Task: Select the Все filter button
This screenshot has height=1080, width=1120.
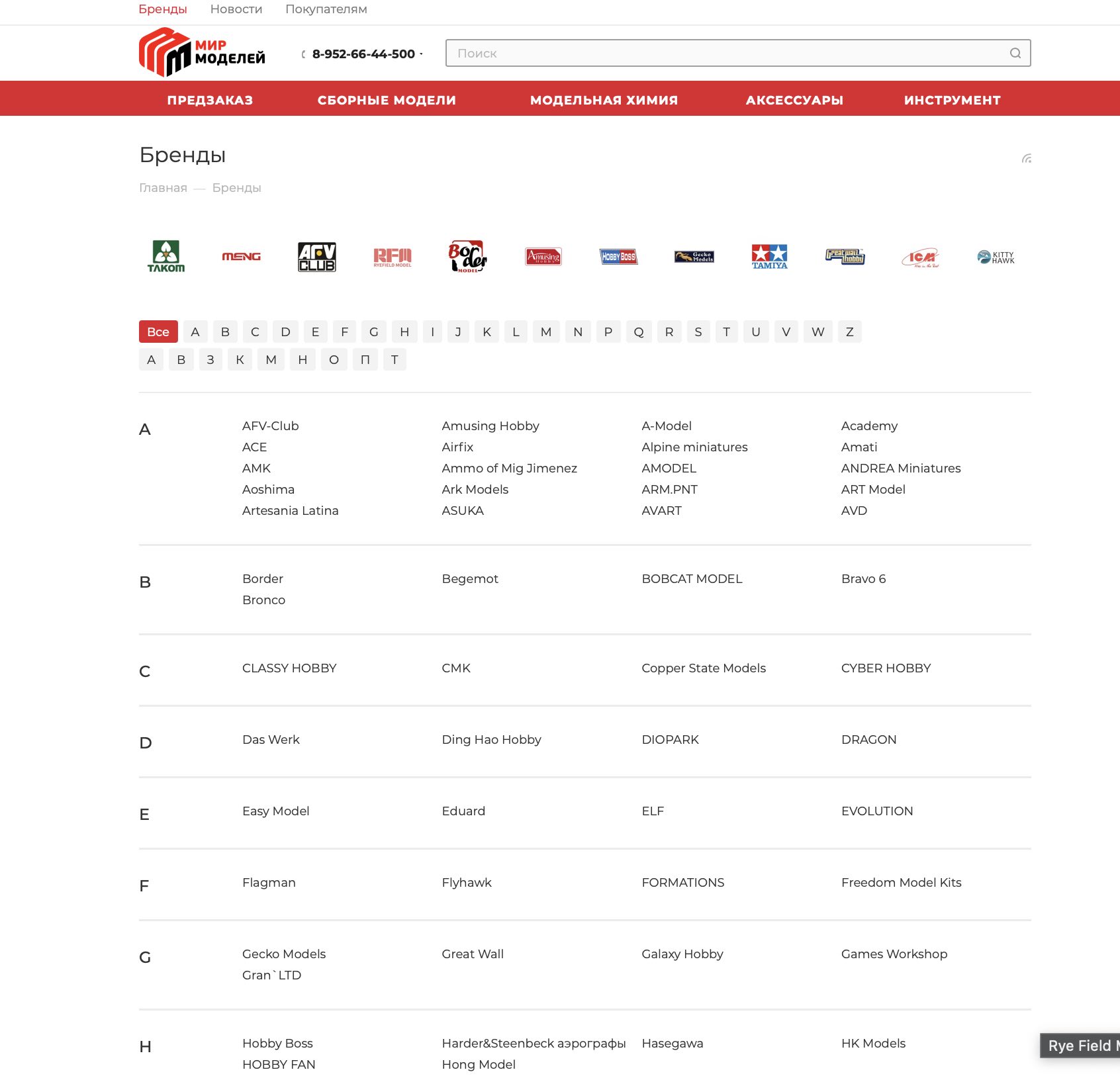Action: (x=158, y=332)
